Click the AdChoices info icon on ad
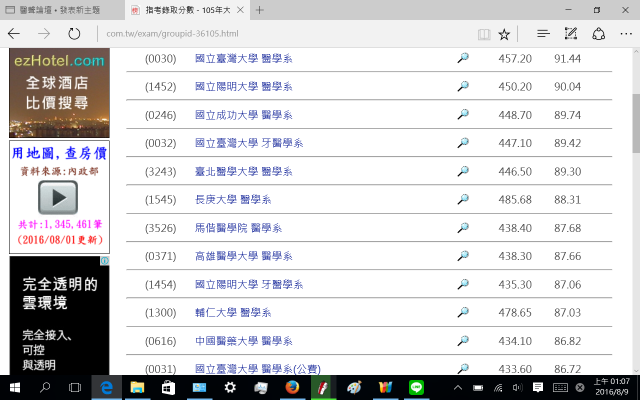Image resolution: width=640 pixels, height=400 pixels. [105, 260]
